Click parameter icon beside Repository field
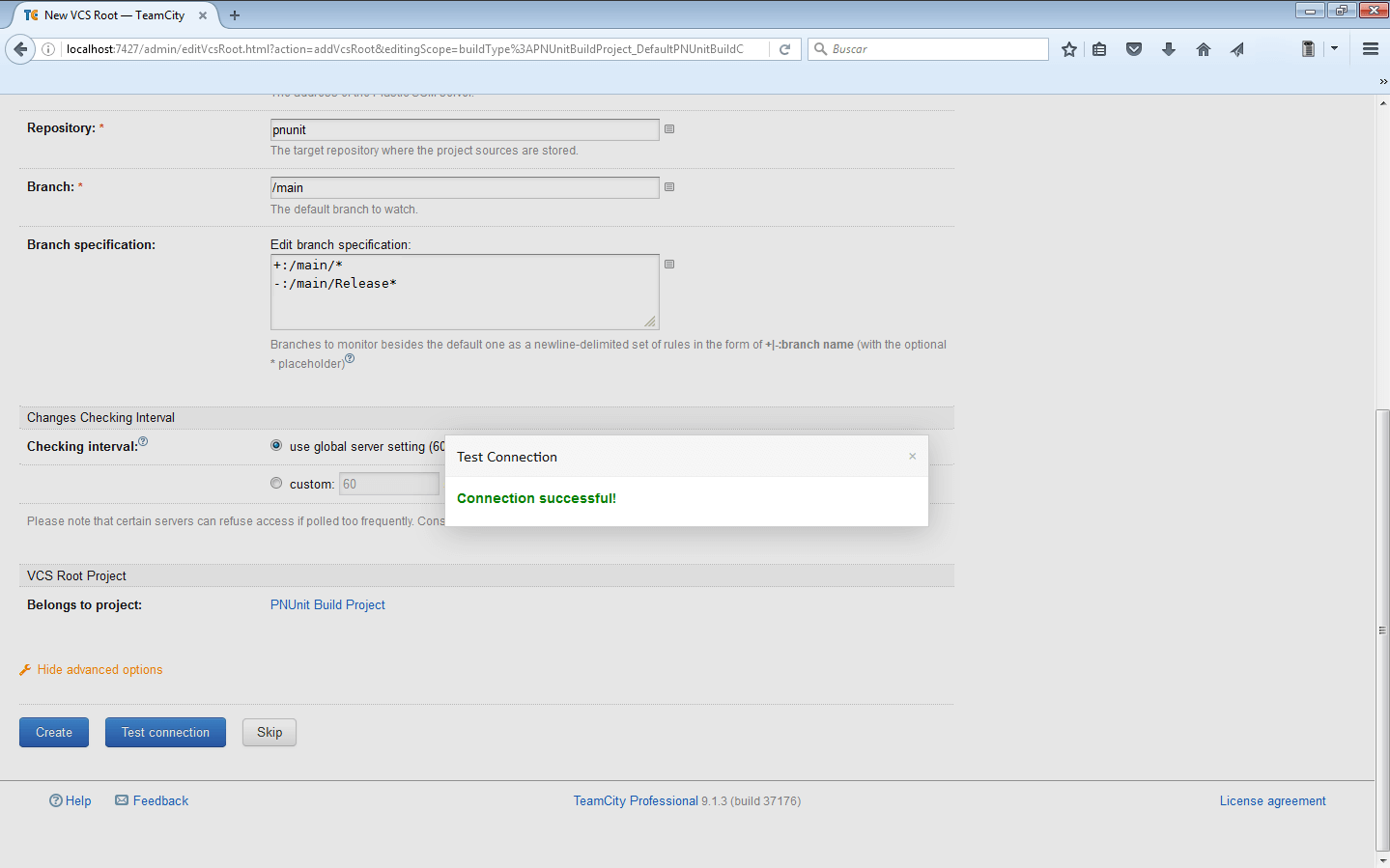Screen dimensions: 1390x868 point(669,129)
